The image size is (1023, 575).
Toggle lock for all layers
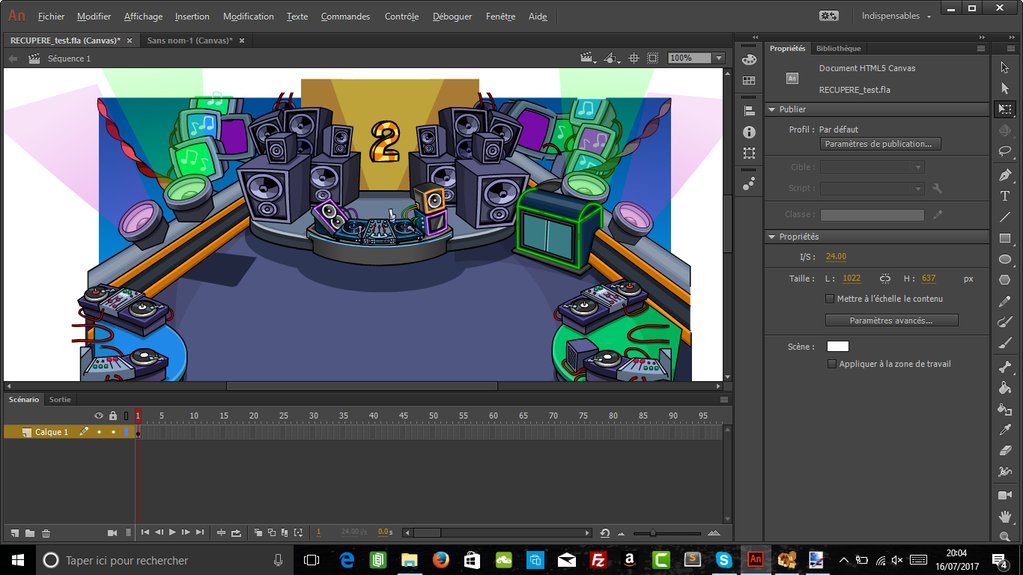[113, 416]
